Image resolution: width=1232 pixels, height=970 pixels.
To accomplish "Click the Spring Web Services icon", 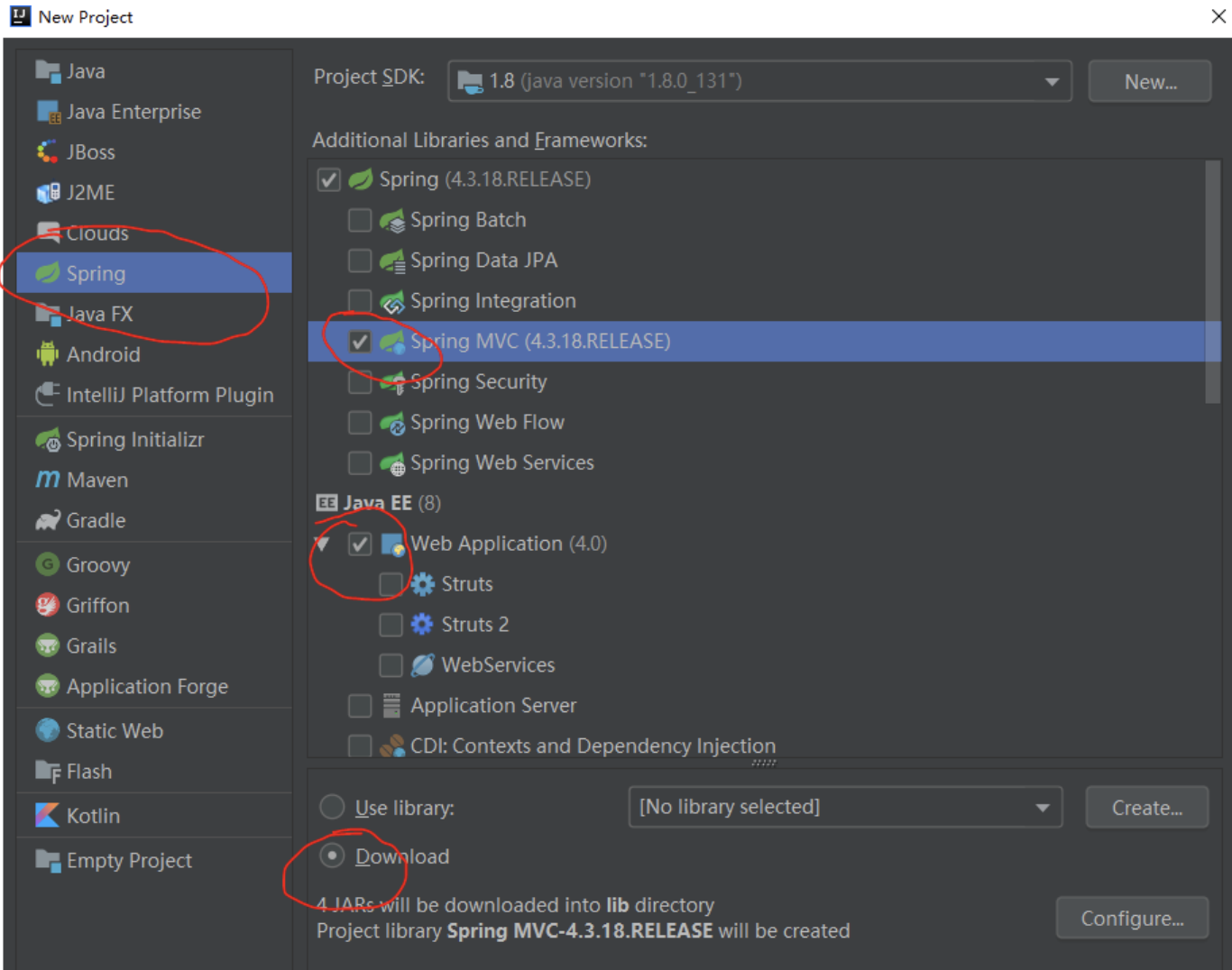I will coord(392,463).
